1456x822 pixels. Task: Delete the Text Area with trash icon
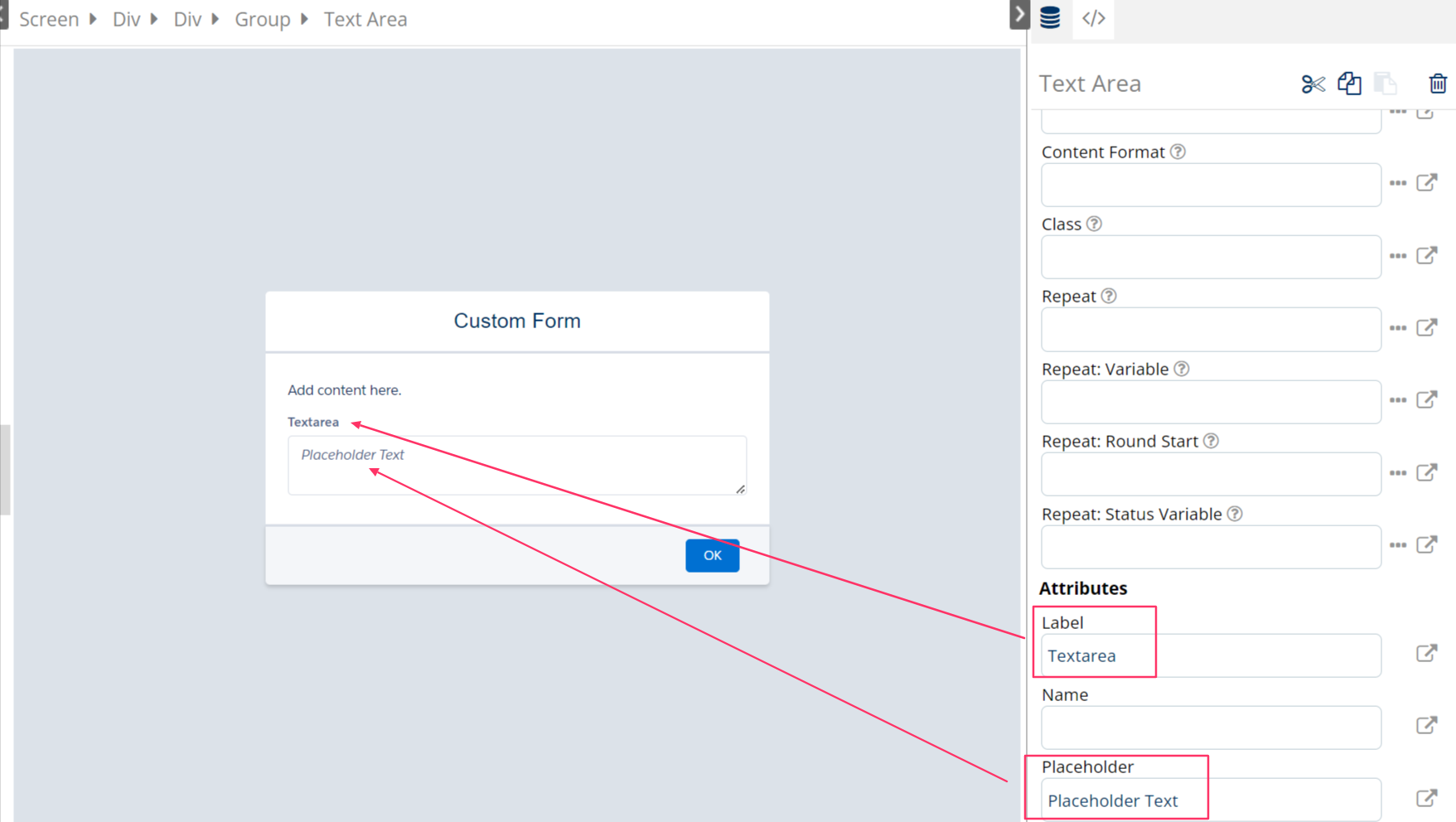1438,84
